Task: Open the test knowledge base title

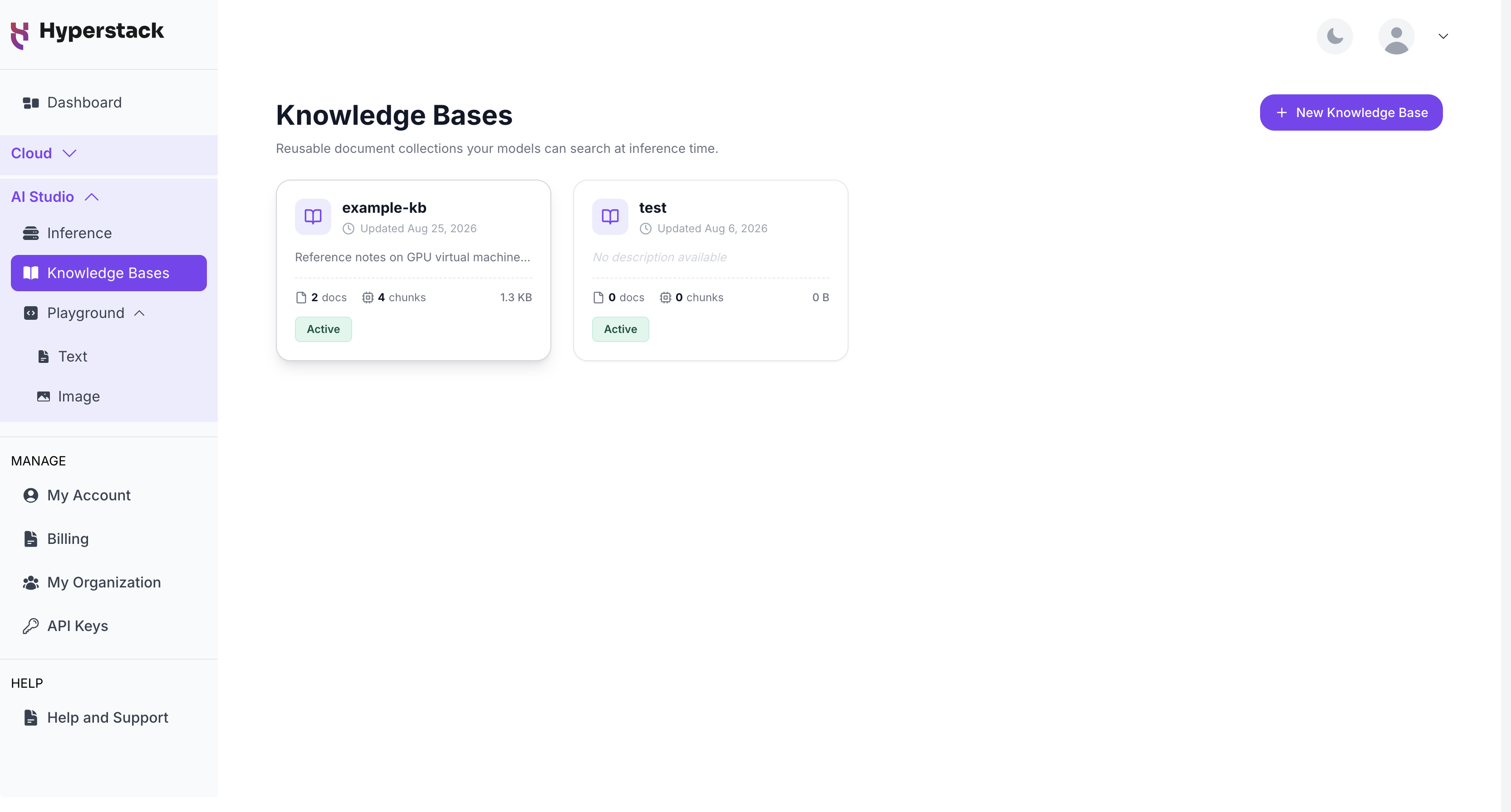Action: 653,208
